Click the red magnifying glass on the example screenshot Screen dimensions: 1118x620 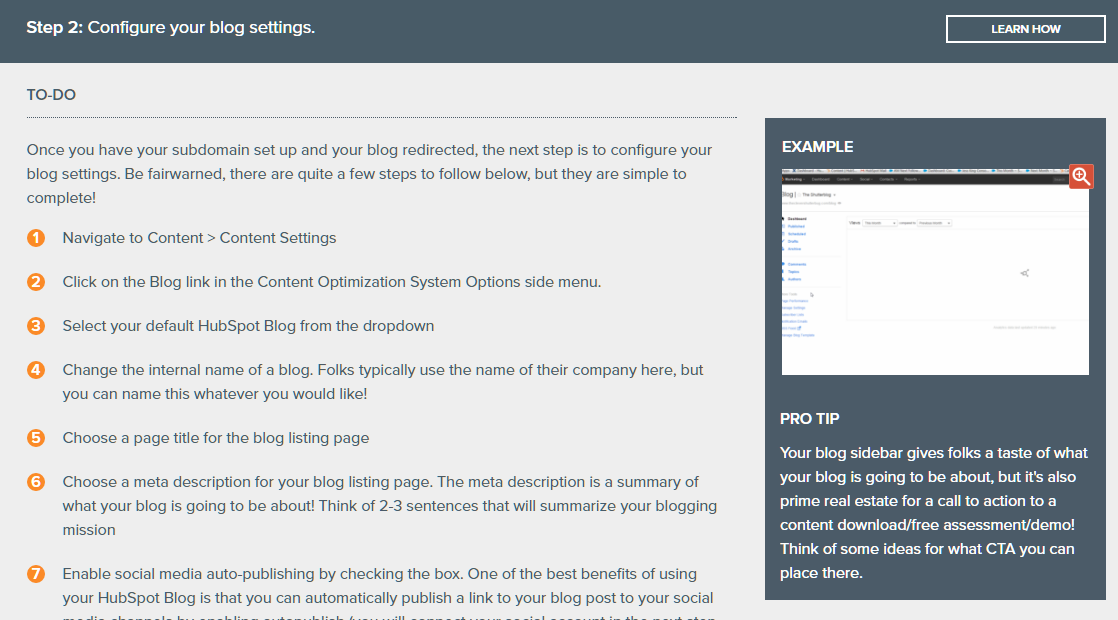click(x=1079, y=176)
